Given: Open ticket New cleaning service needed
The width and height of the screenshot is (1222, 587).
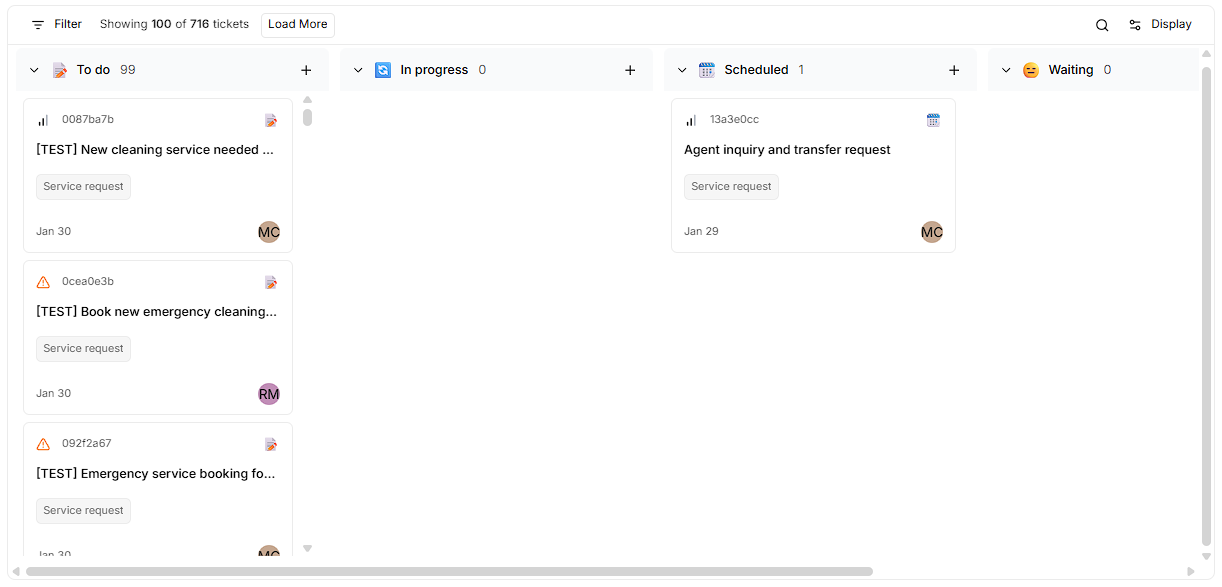Looking at the screenshot, I should [155, 150].
